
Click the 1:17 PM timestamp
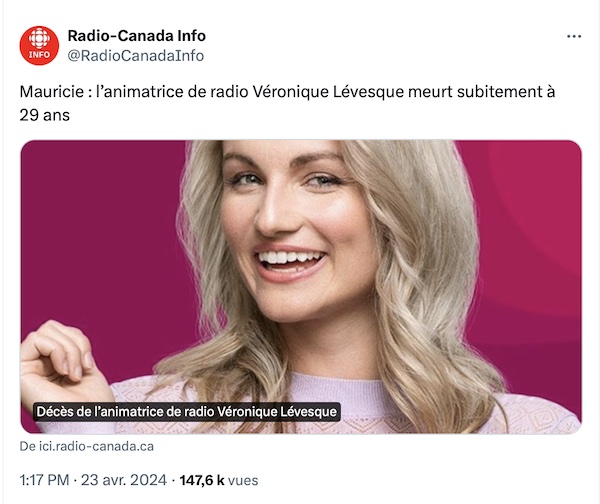[44, 480]
